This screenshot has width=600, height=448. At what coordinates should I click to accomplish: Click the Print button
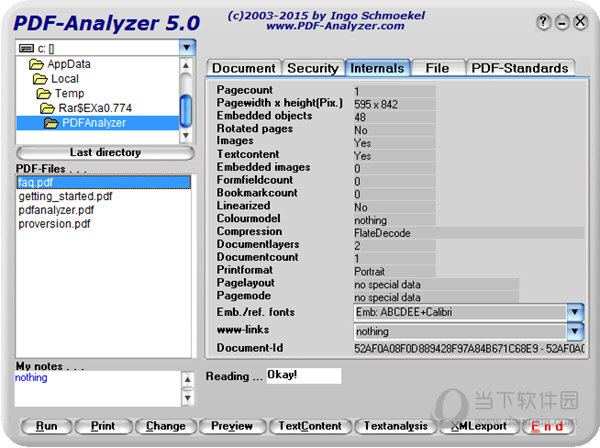click(103, 426)
